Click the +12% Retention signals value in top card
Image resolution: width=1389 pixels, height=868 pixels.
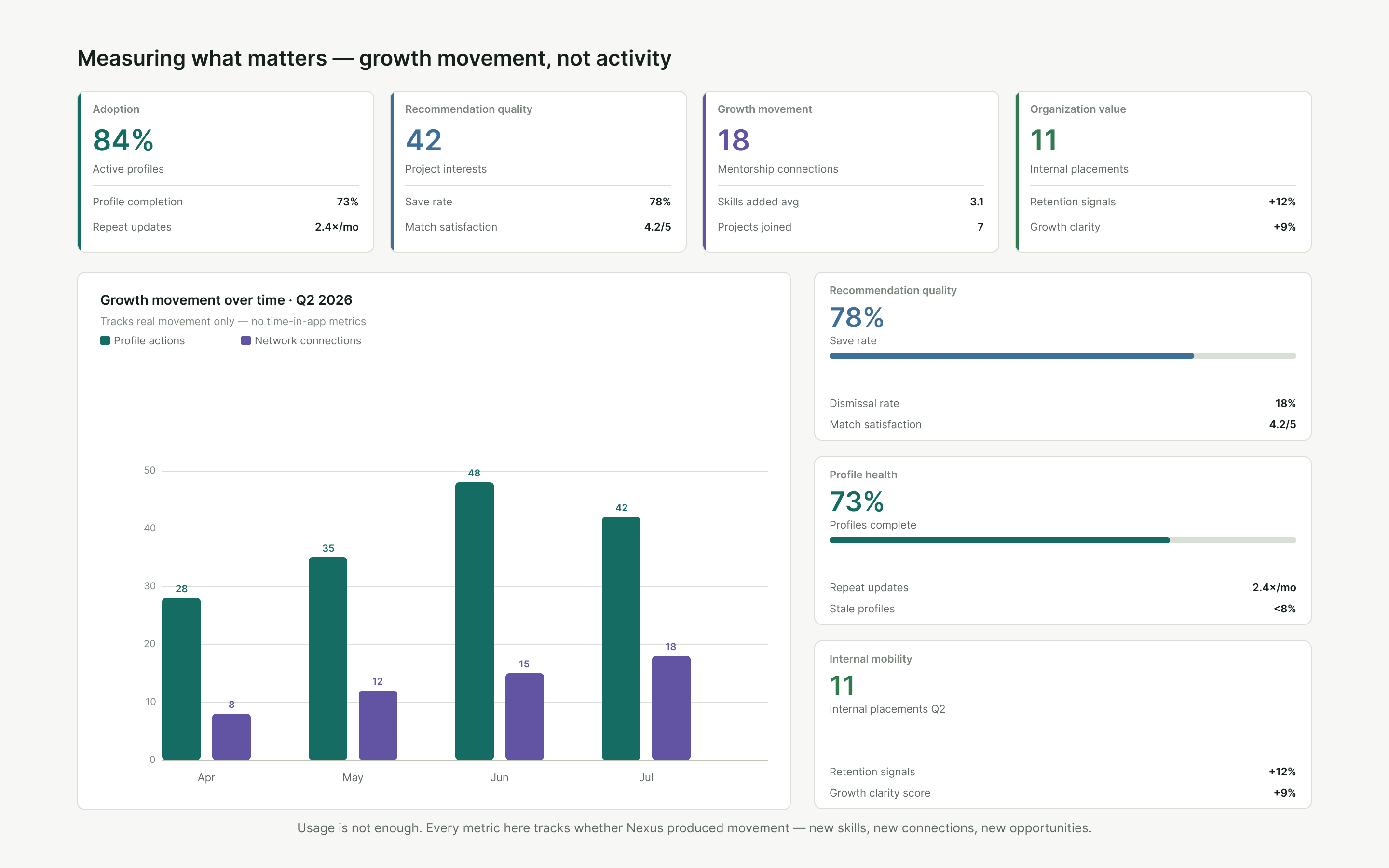click(x=1282, y=202)
